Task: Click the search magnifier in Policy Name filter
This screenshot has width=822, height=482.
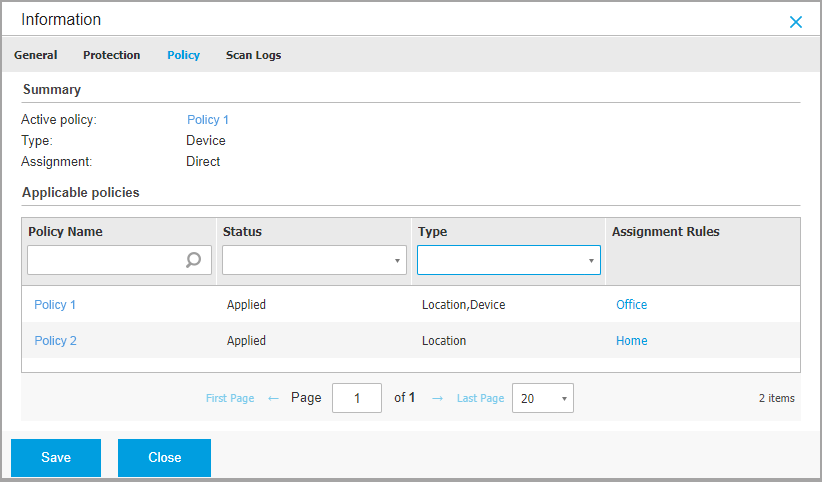Action: (194, 260)
